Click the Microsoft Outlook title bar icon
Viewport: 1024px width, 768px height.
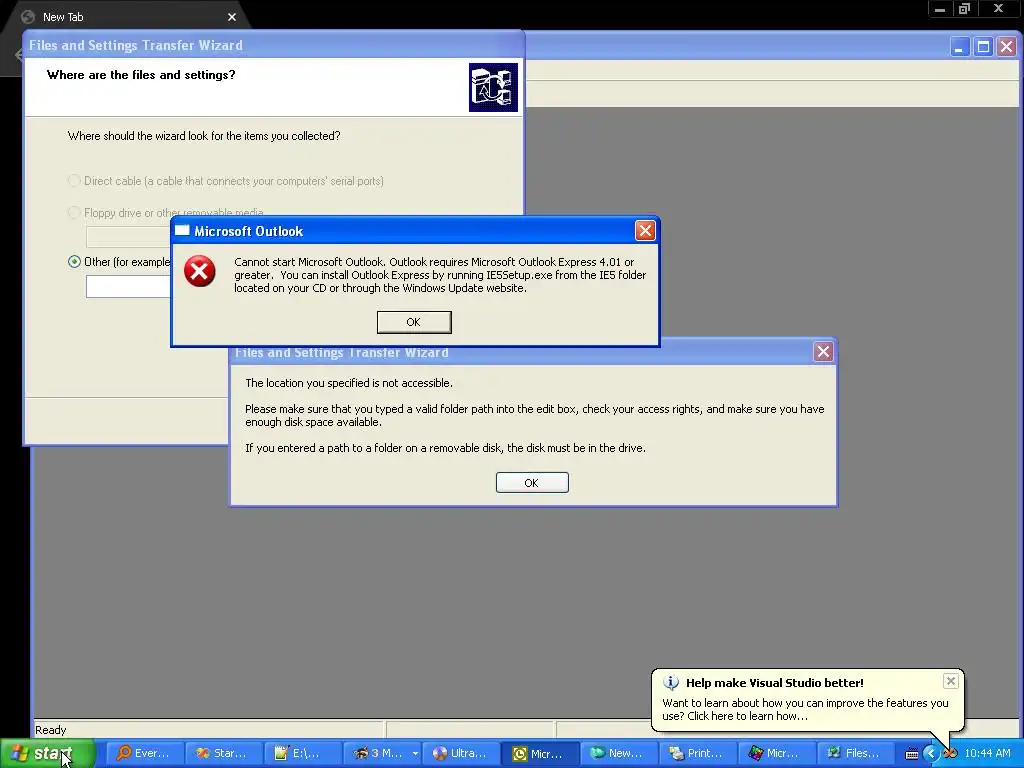click(x=182, y=231)
